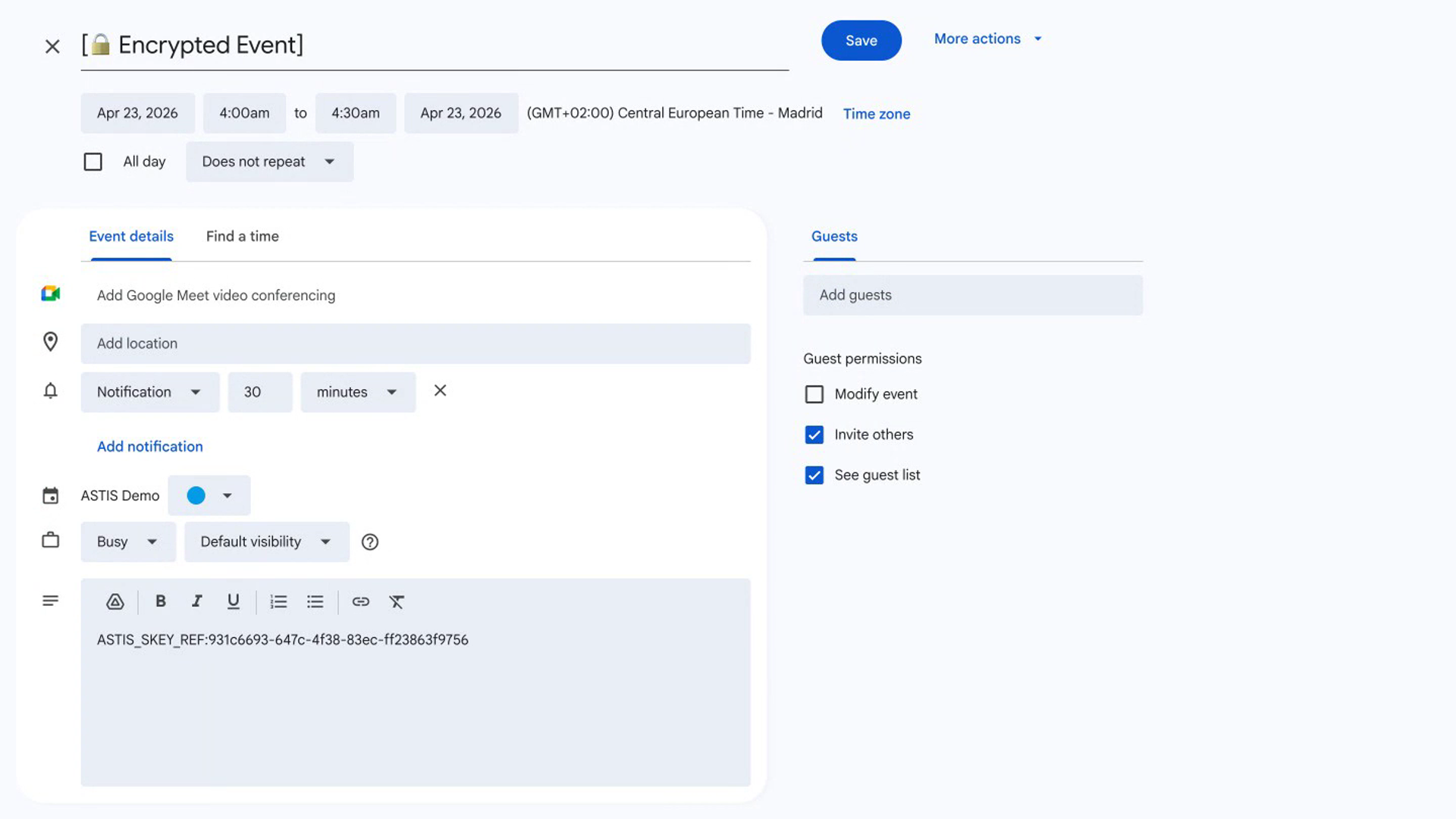Click the Central European Time - Madrid text
This screenshot has height=819, width=1456.
coord(720,113)
